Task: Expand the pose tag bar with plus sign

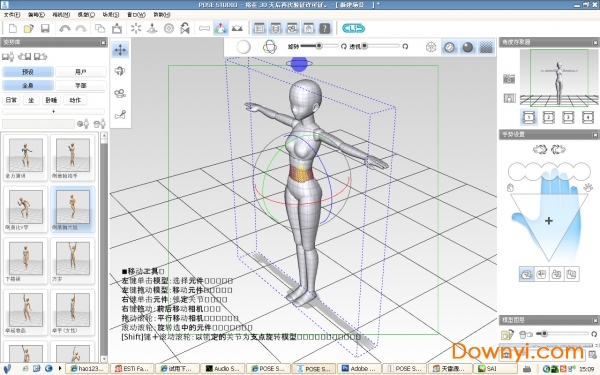Action: [x=54, y=111]
